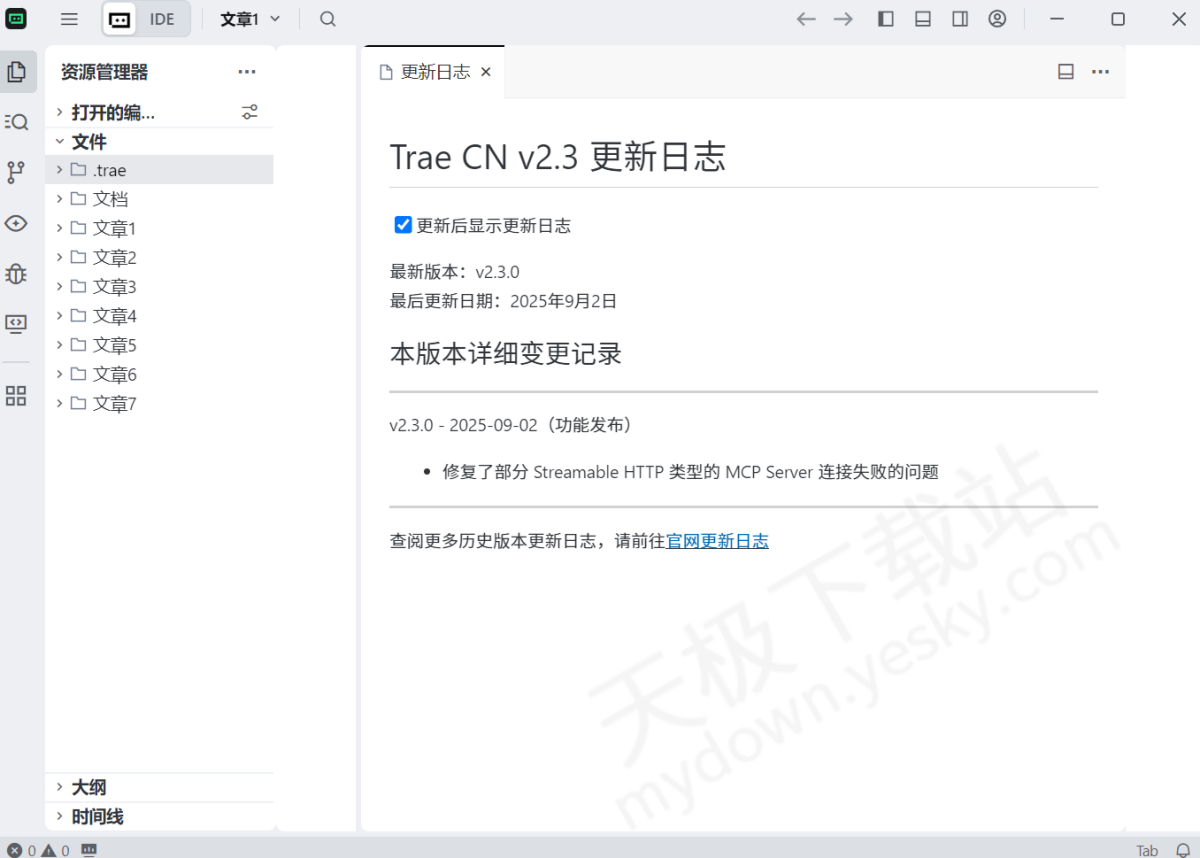Open the 官网更新日志 link
Screen dimensions: 1200x858
(717, 541)
